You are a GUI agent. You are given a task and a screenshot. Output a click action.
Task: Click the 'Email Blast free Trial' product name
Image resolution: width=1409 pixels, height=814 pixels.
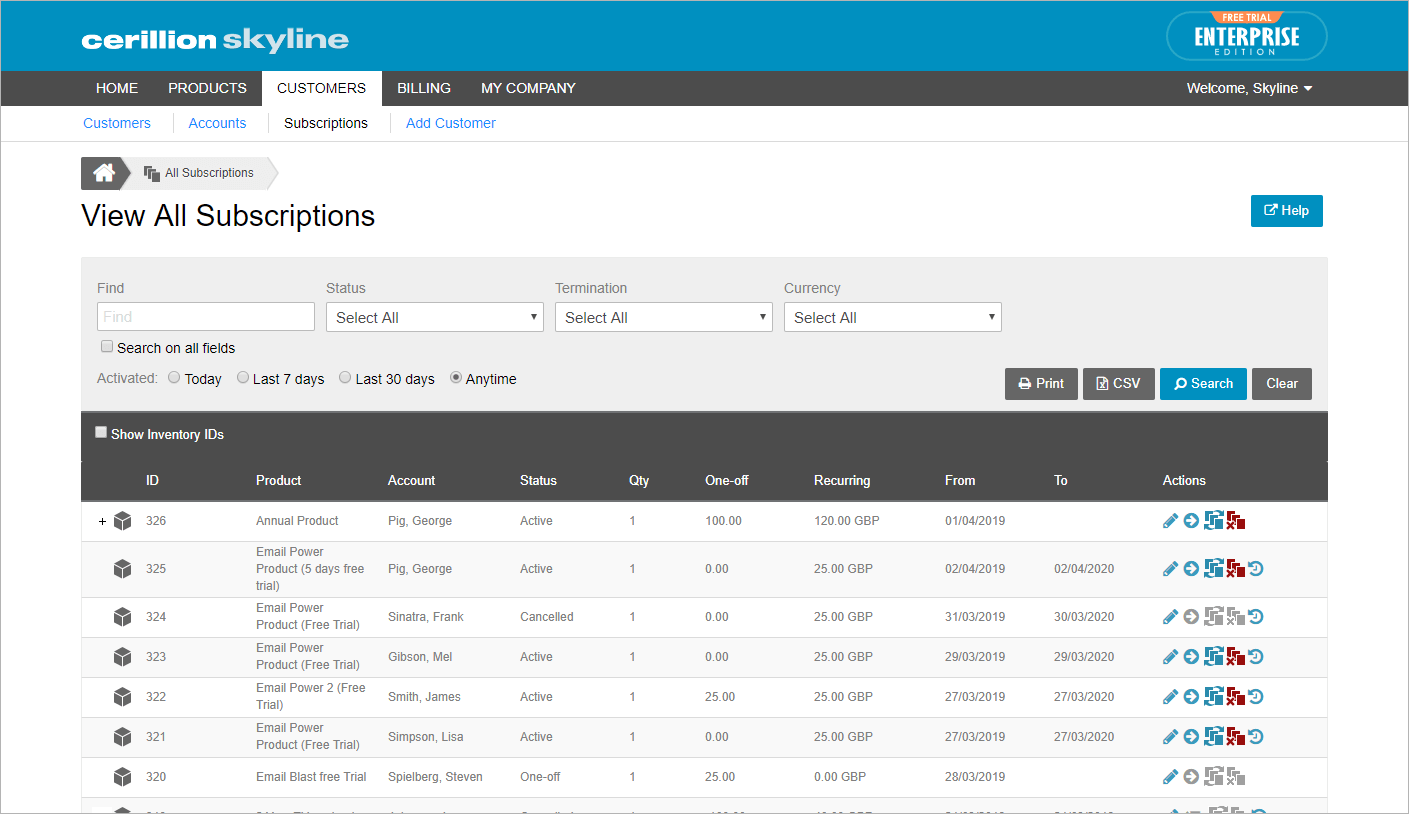tap(311, 777)
